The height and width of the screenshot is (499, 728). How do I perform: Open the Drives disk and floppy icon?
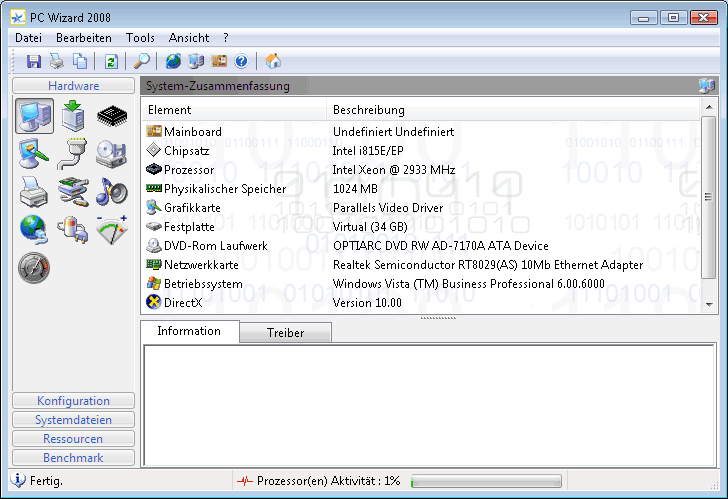click(112, 154)
